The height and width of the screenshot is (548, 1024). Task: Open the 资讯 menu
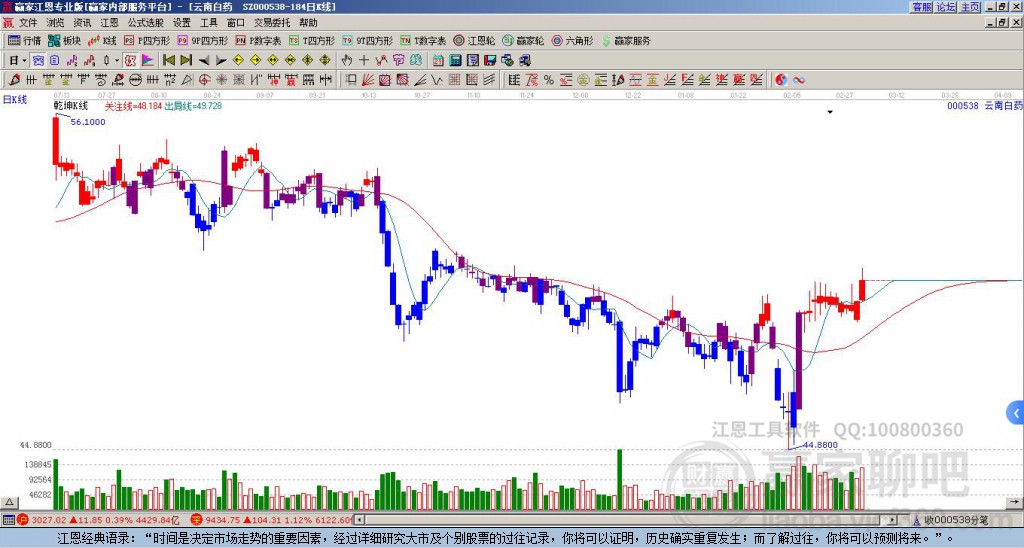pos(82,23)
